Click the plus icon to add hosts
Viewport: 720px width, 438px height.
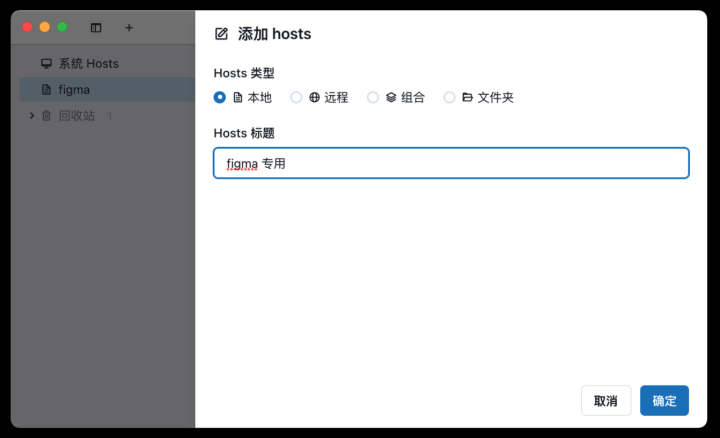click(129, 28)
